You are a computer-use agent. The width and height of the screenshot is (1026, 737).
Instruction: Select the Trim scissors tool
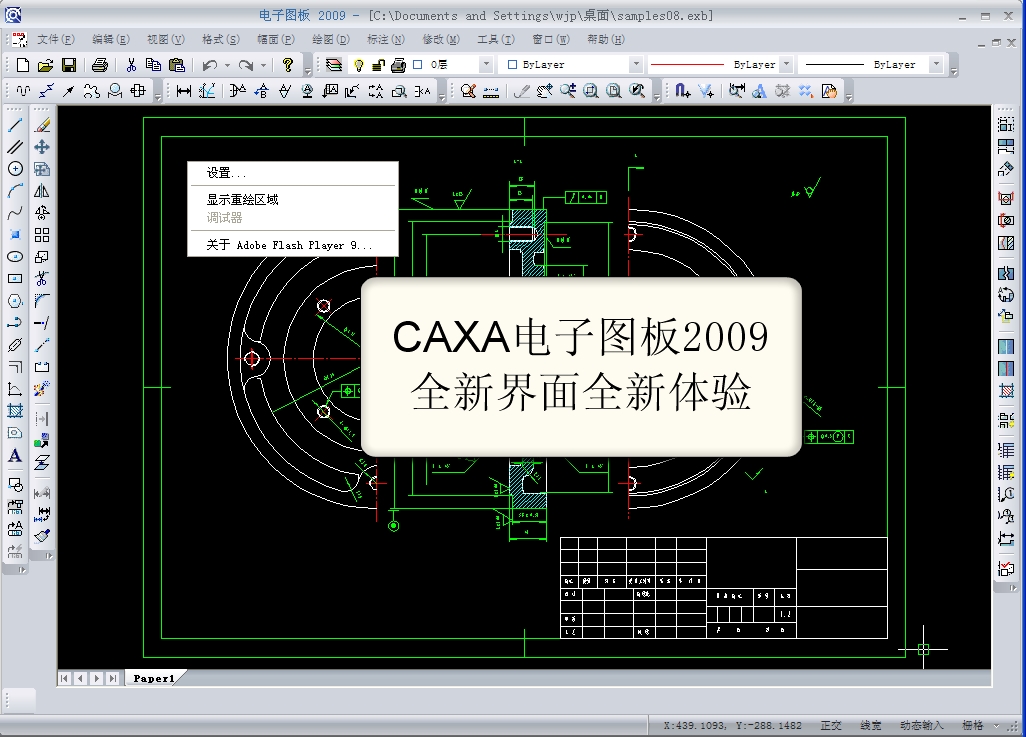42,279
